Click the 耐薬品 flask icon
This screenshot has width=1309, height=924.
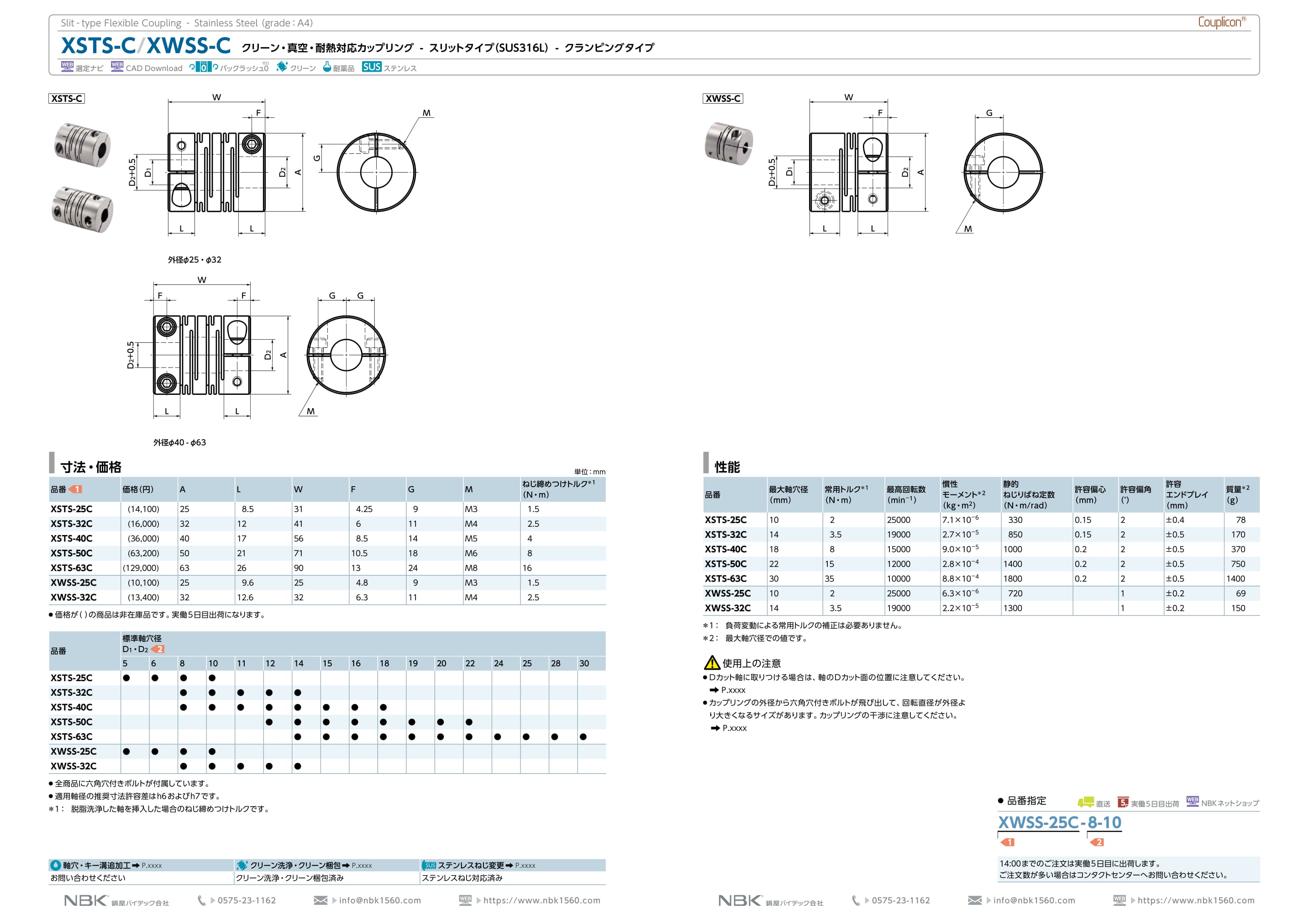(327, 67)
